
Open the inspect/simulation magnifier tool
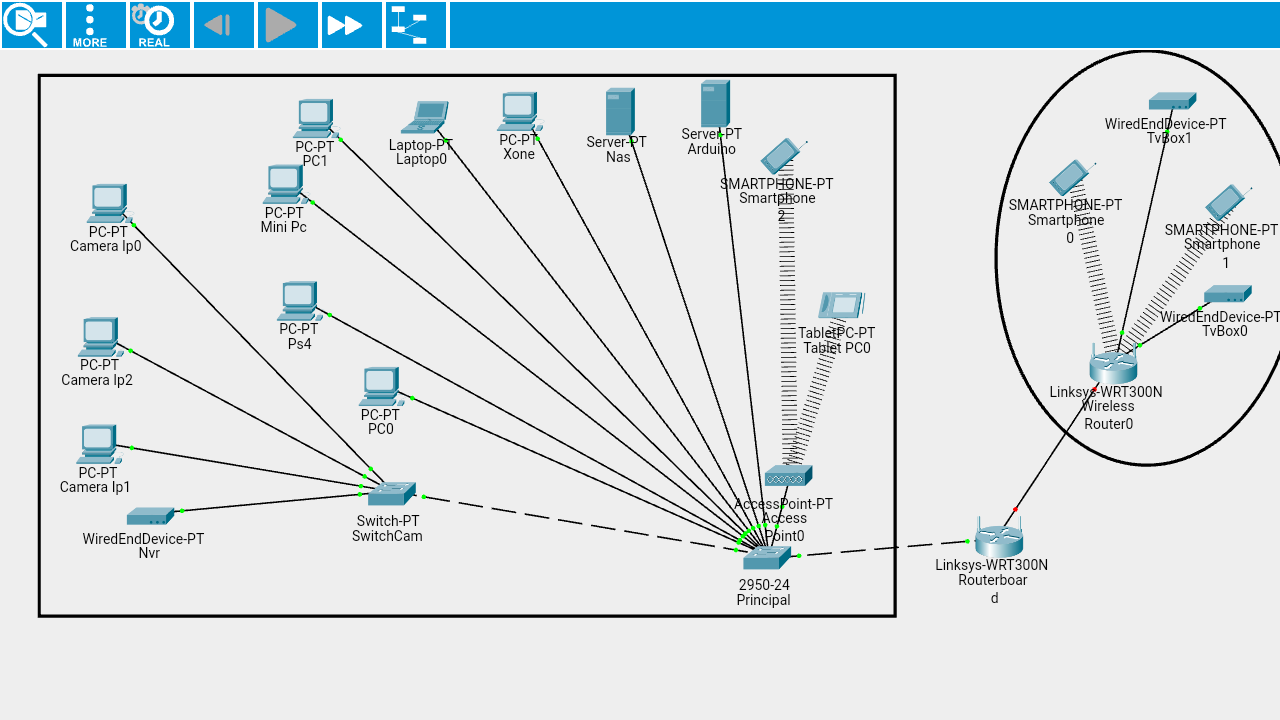32,25
